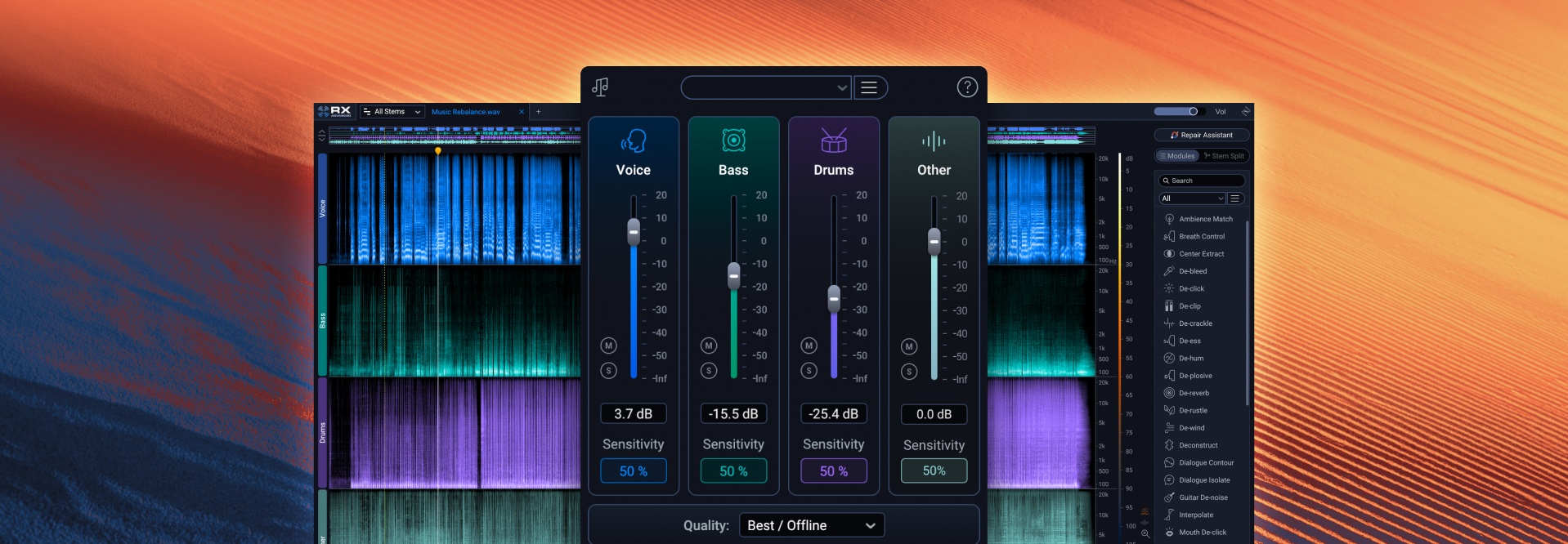Click the Voice gain fader handle
Screen dimensions: 1568x544
coord(634,232)
